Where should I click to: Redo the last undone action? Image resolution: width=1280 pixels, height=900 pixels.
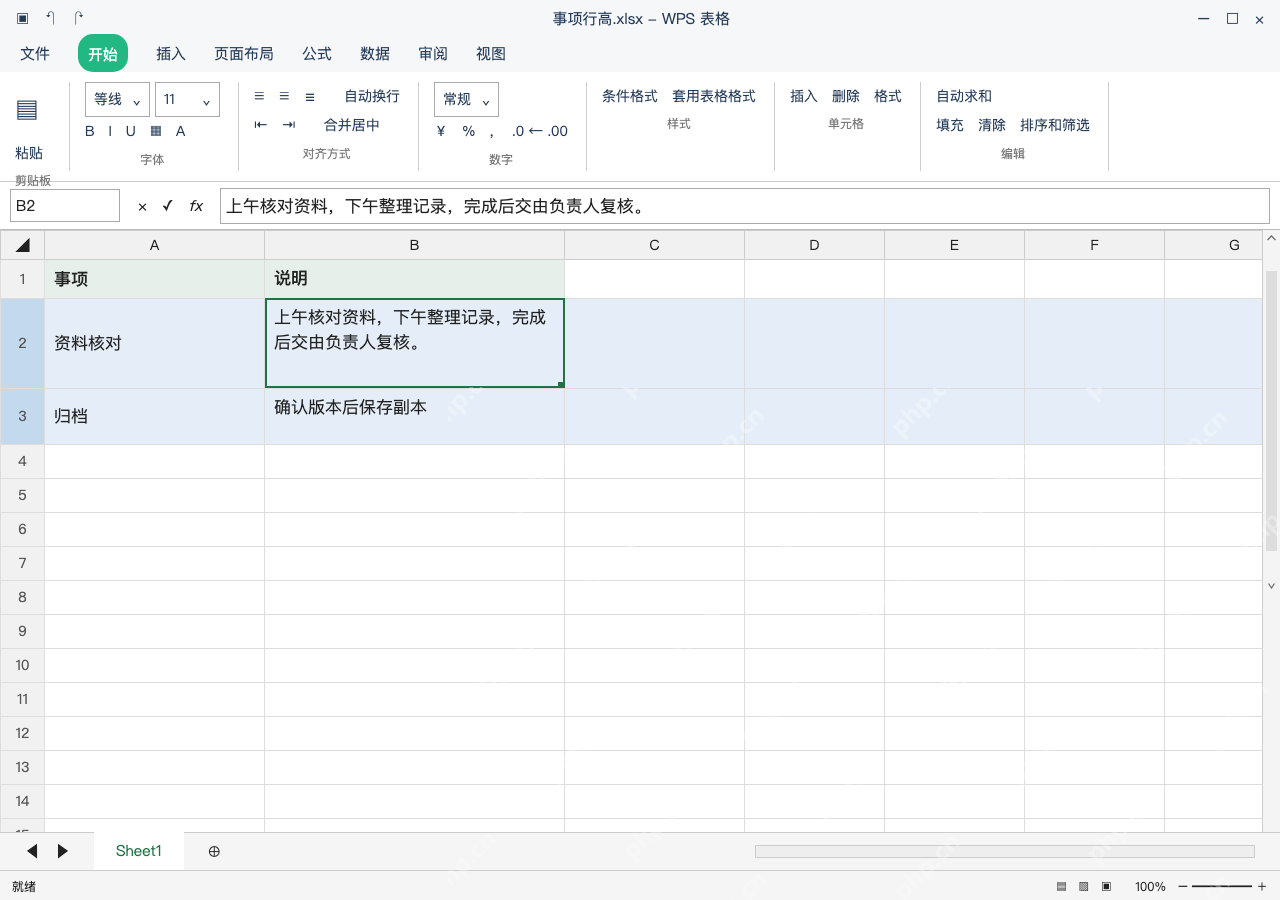click(79, 19)
